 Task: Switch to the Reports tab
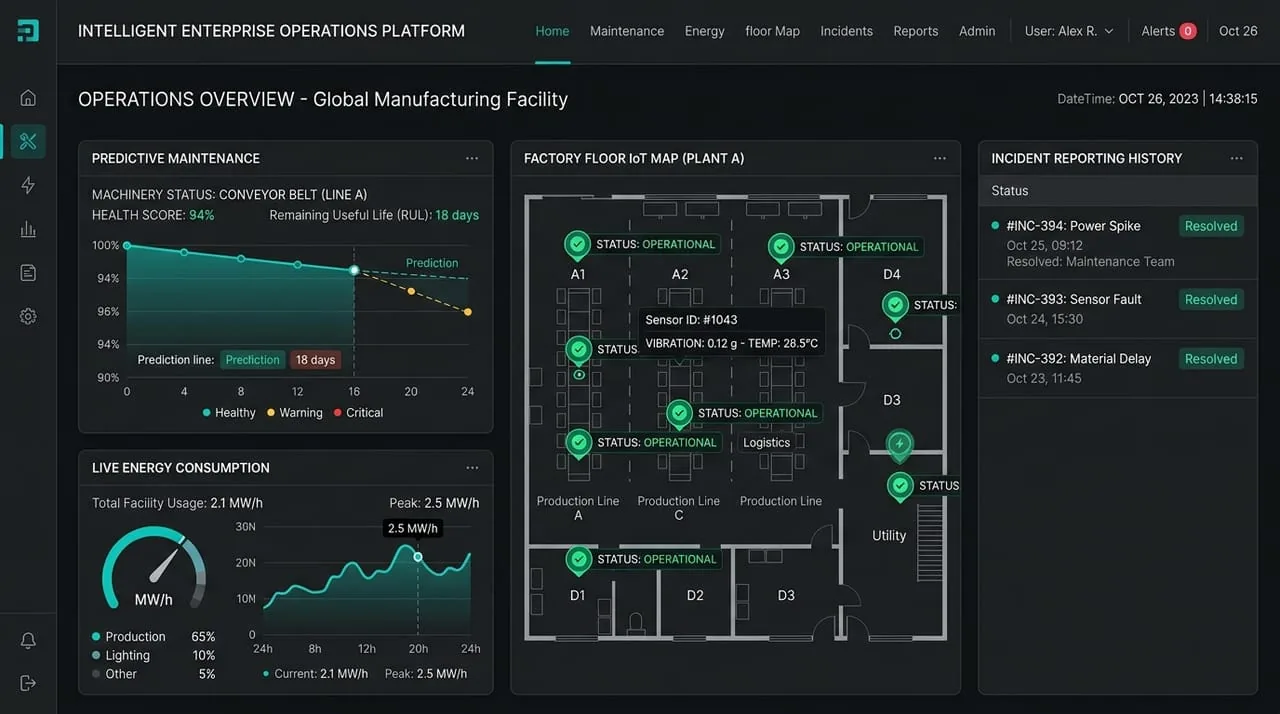tap(916, 31)
